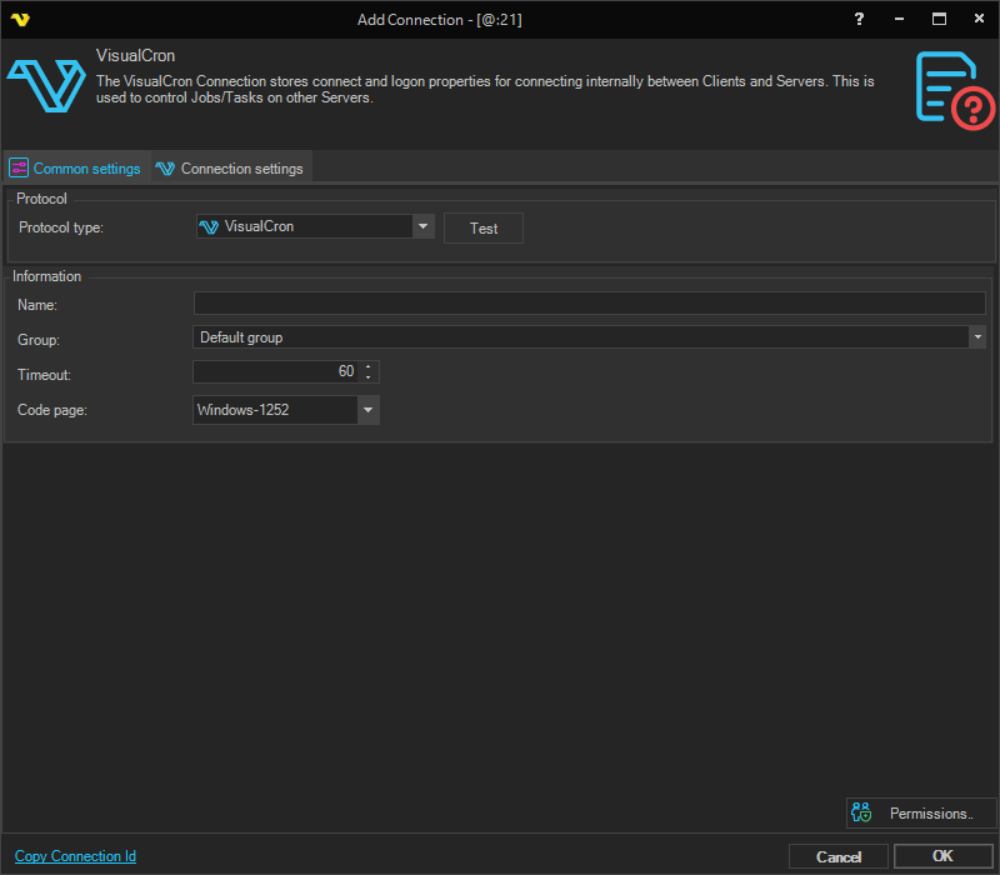Click the VisualCron logo in title bar
Viewport: 1000px width, 875px height.
pos(20,19)
